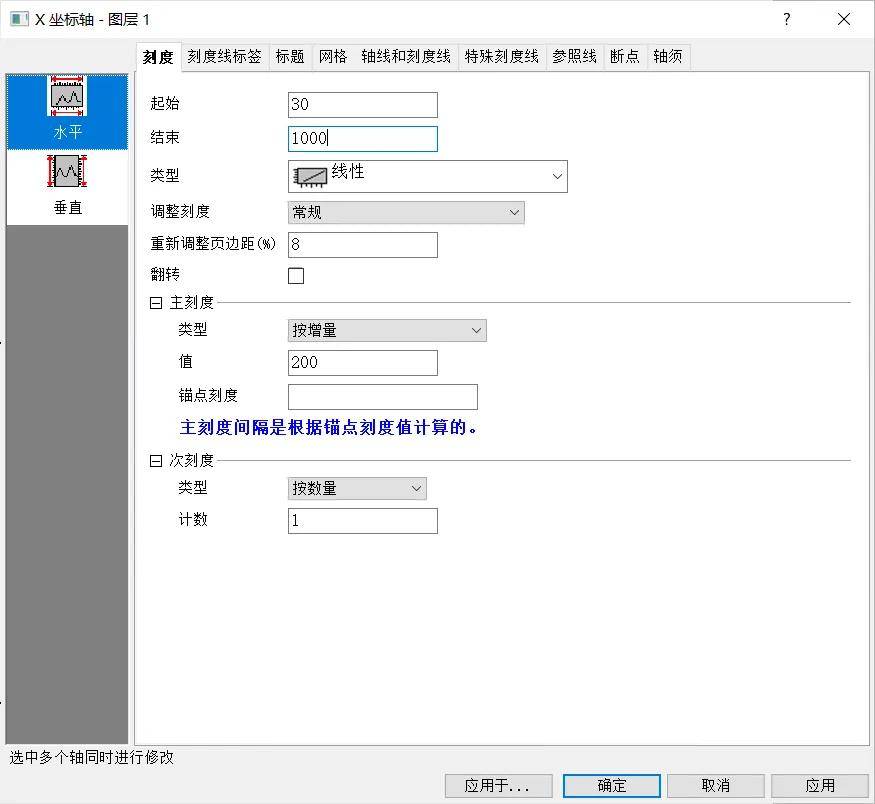Toggle the 翻转 checkbox

(x=295, y=275)
